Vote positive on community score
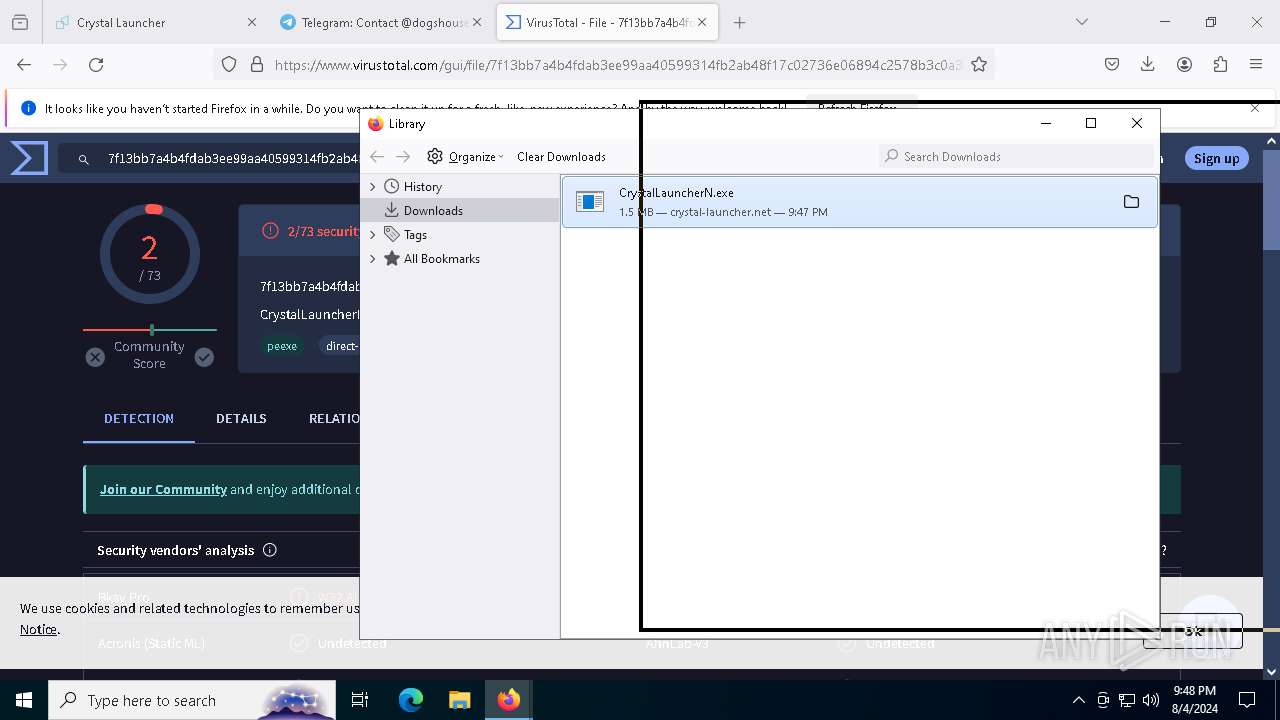 [204, 357]
